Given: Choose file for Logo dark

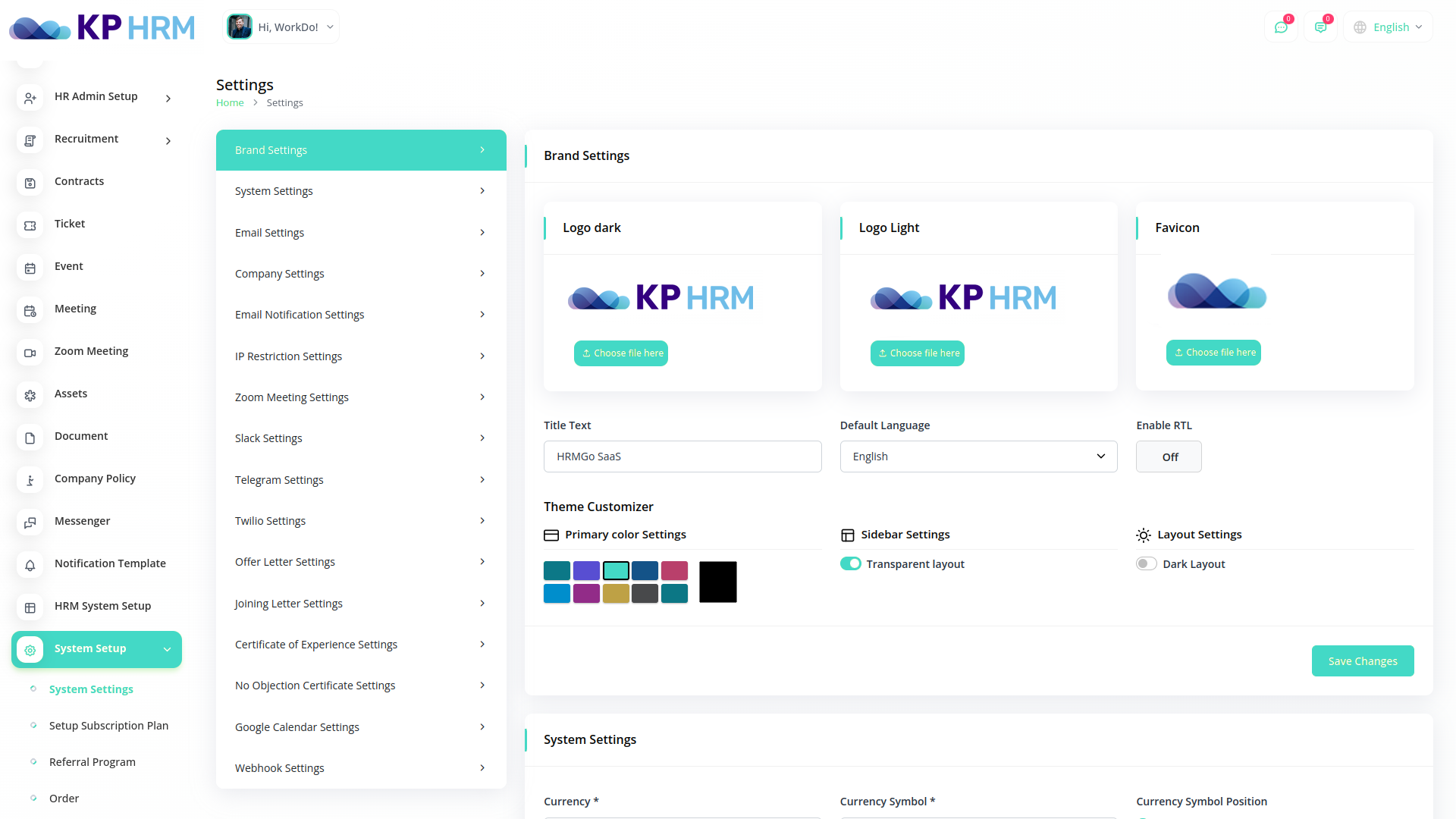Looking at the screenshot, I should click(x=621, y=353).
